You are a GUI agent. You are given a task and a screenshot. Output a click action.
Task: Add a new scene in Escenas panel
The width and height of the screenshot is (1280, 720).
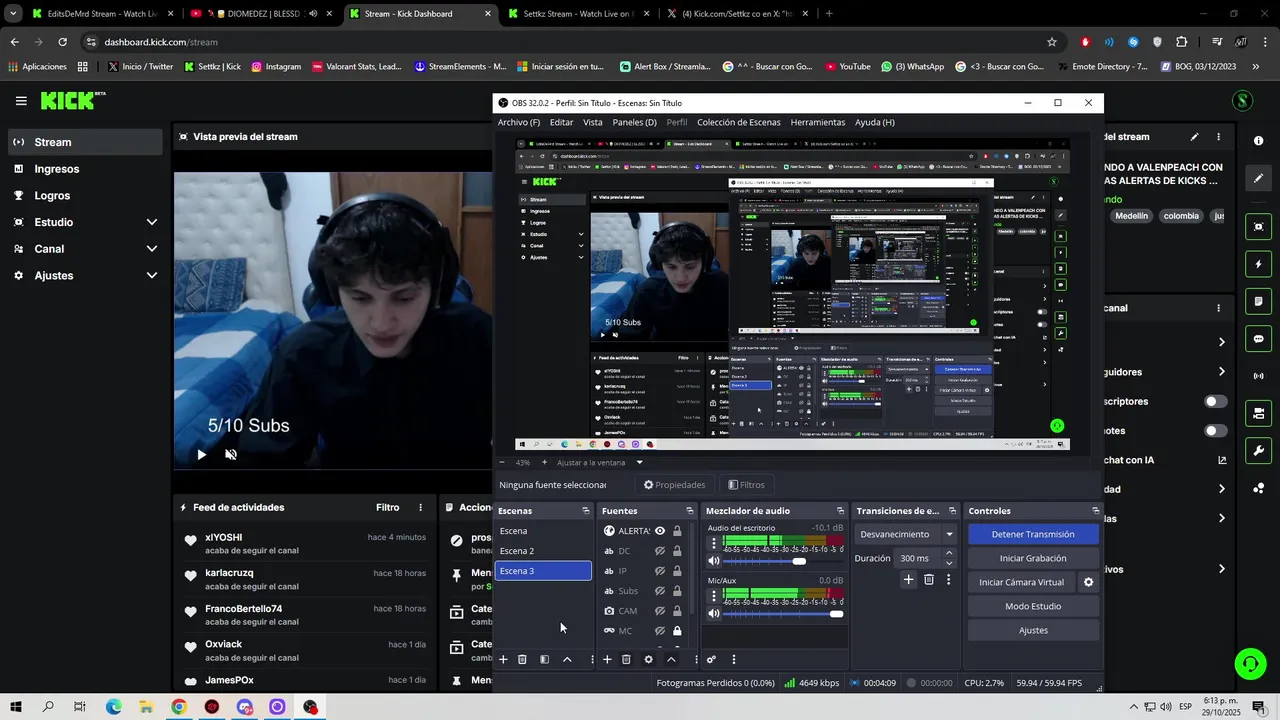(504, 659)
